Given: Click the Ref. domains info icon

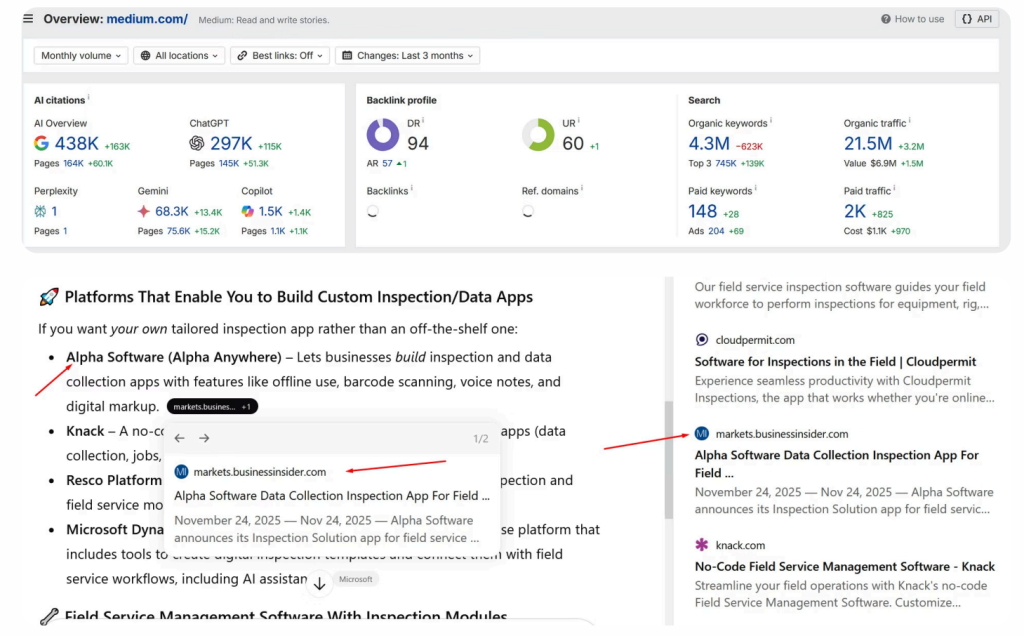Looking at the screenshot, I should coord(581,188).
